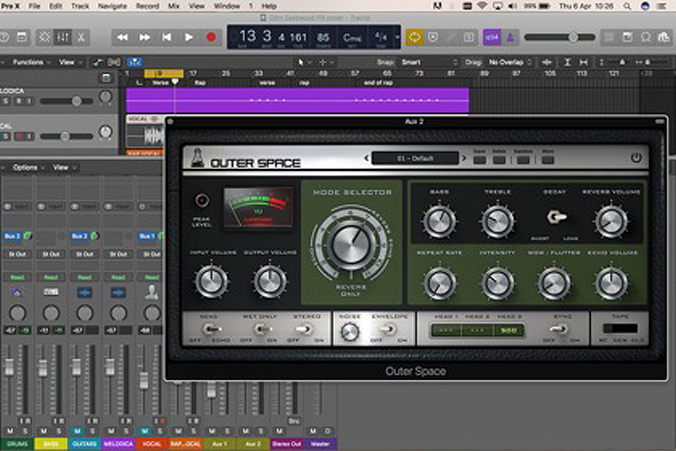Open the Browsers media icon at far right
The image size is (676, 451).
[x=663, y=38]
